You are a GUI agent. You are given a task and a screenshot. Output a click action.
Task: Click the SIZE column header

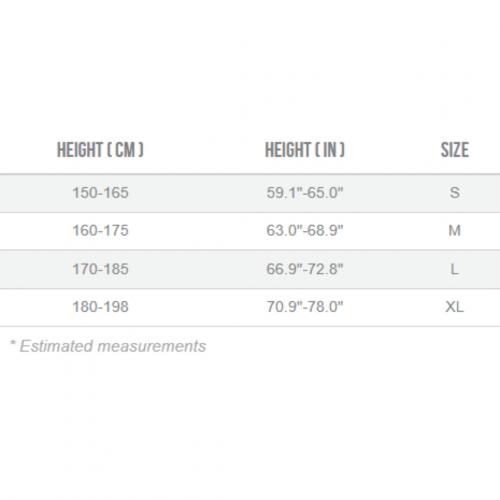coord(455,150)
